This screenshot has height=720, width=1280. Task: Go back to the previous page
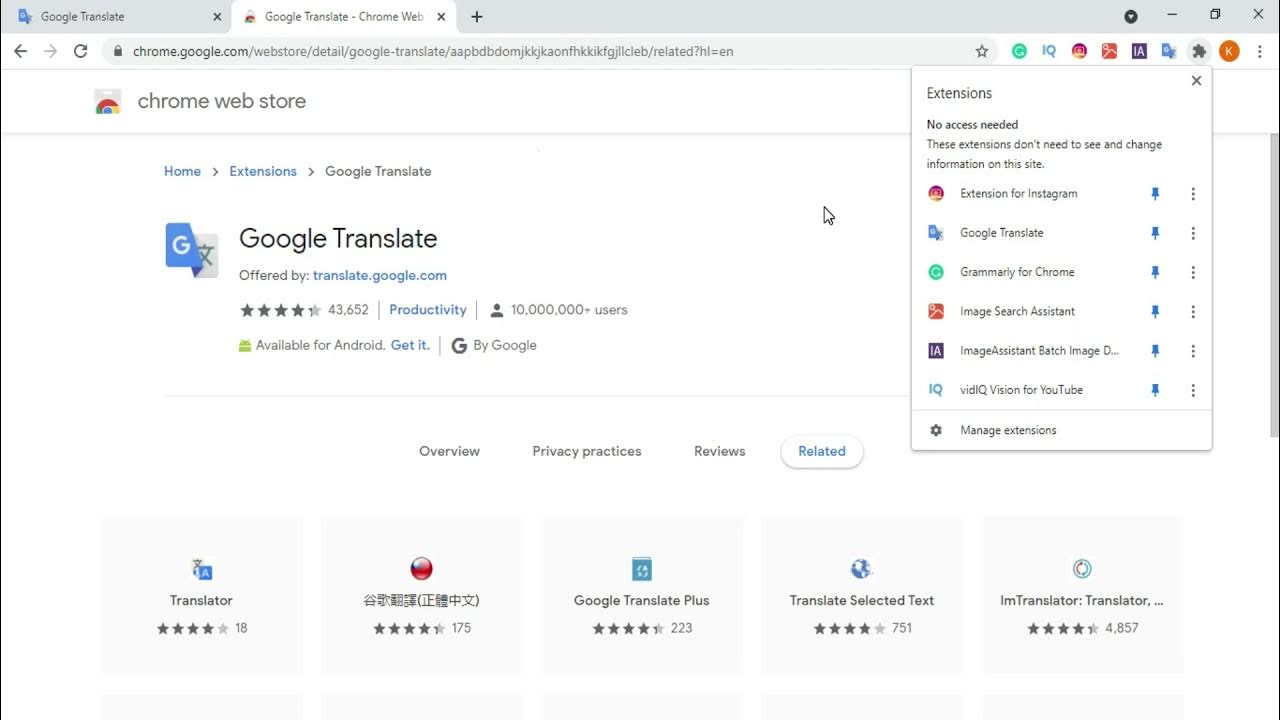[21, 51]
